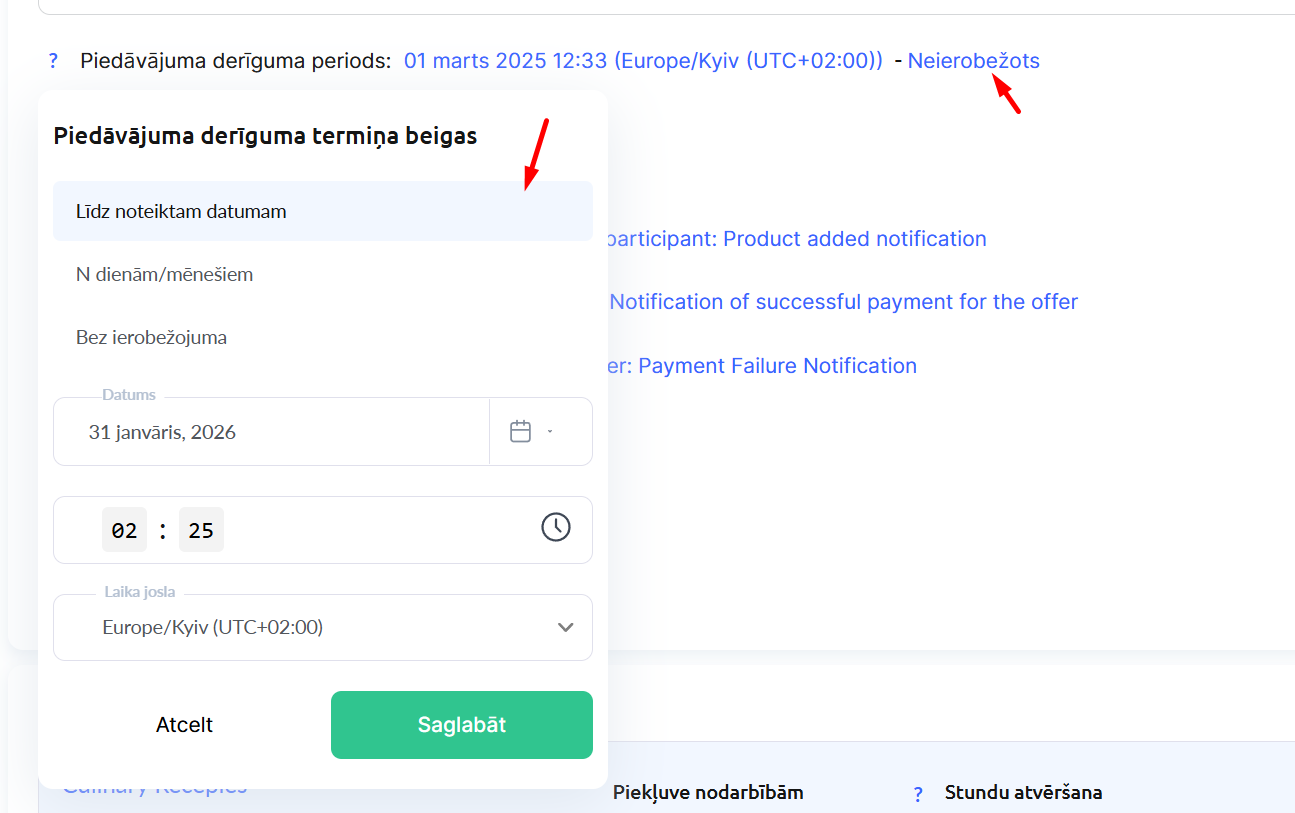This screenshot has width=1295, height=813.
Task: Click the minutes box showing 25
Action: click(201, 530)
